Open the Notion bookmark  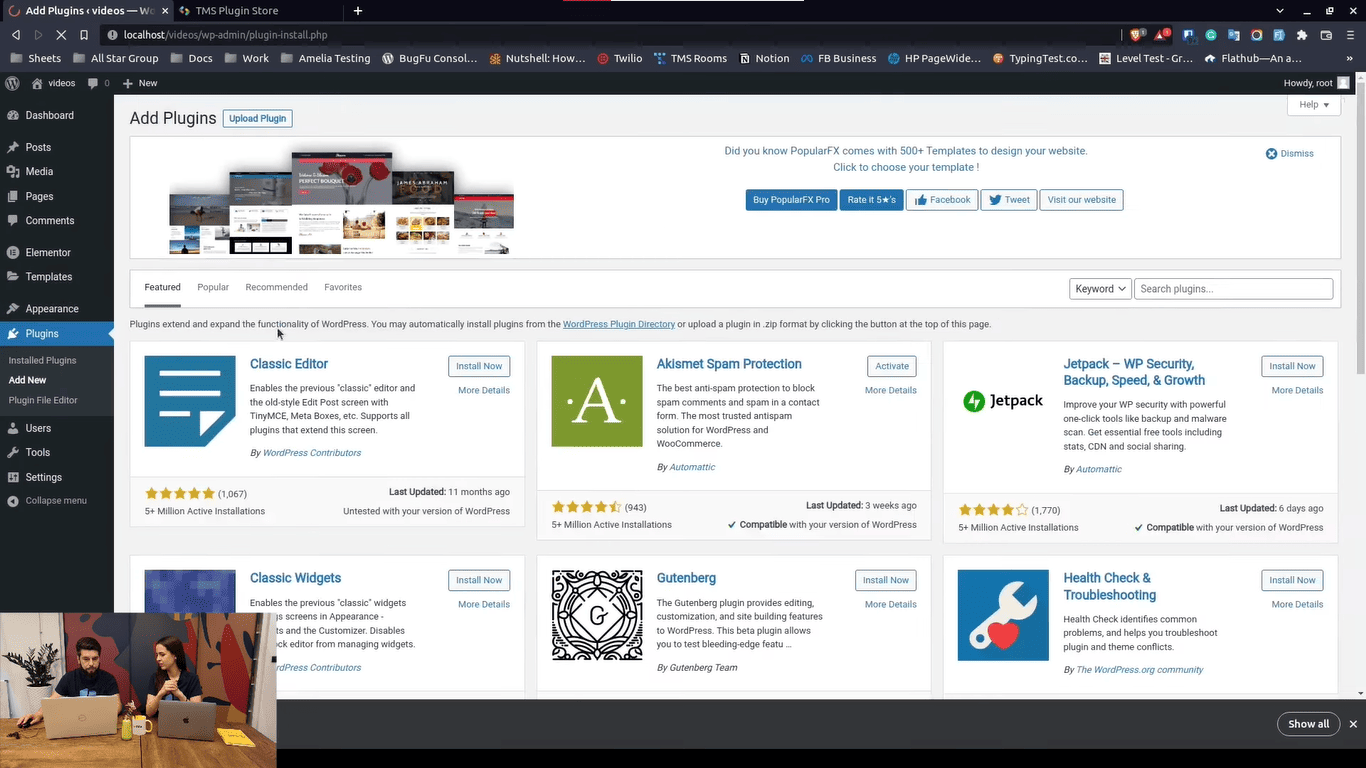pos(765,58)
